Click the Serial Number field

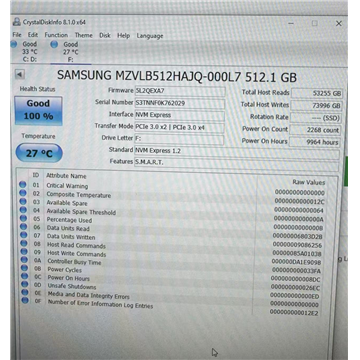(180, 103)
